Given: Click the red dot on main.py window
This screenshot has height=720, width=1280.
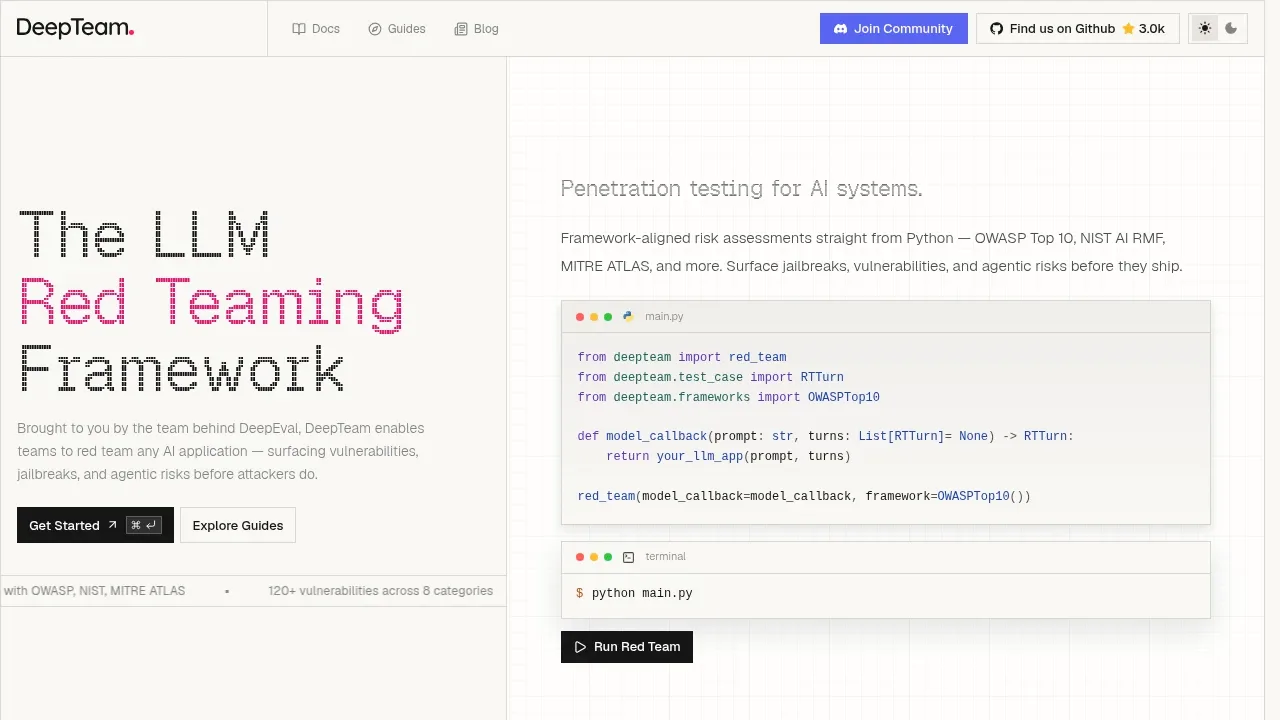Looking at the screenshot, I should coord(580,317).
